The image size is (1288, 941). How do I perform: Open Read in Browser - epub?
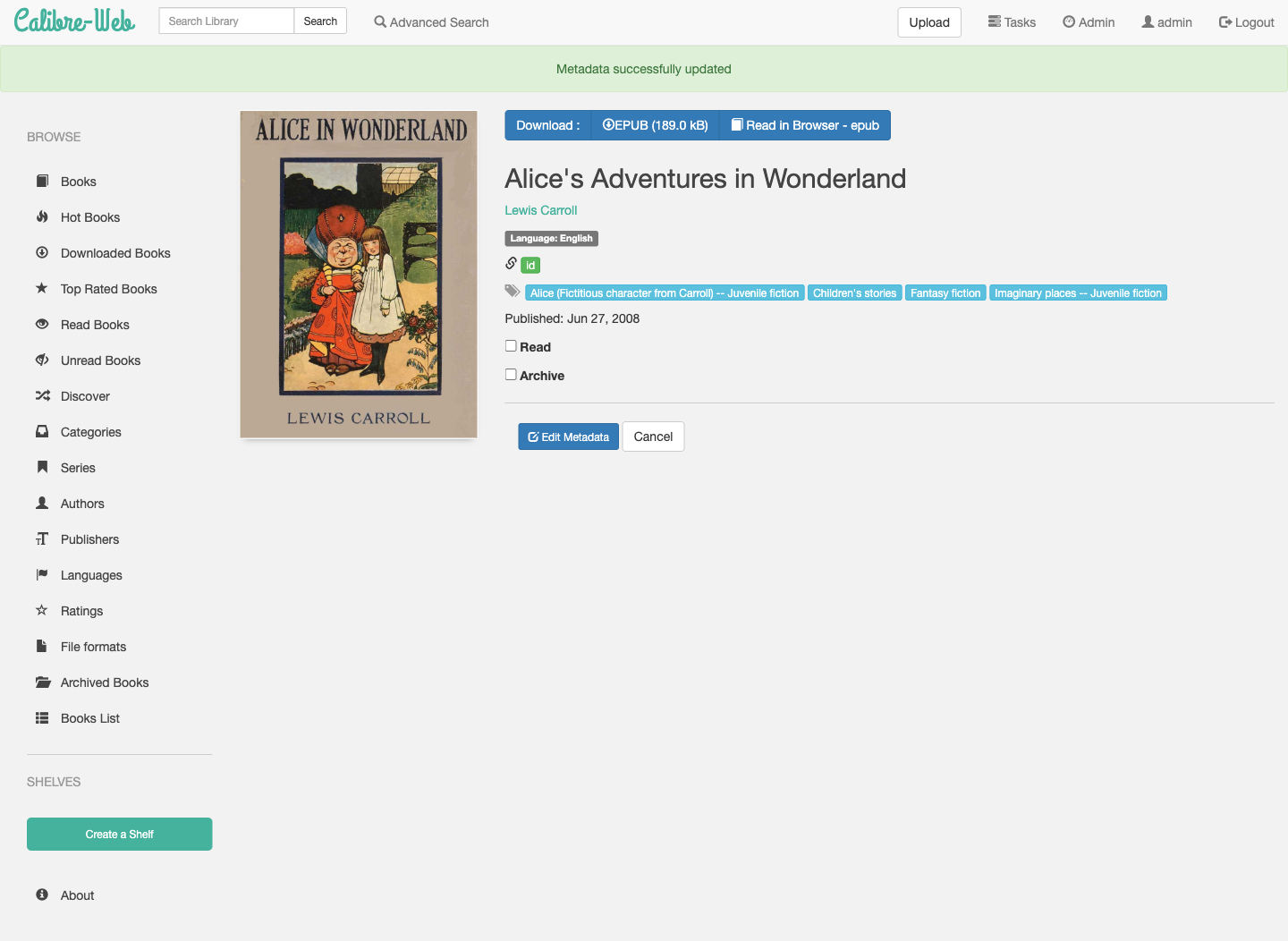click(805, 125)
